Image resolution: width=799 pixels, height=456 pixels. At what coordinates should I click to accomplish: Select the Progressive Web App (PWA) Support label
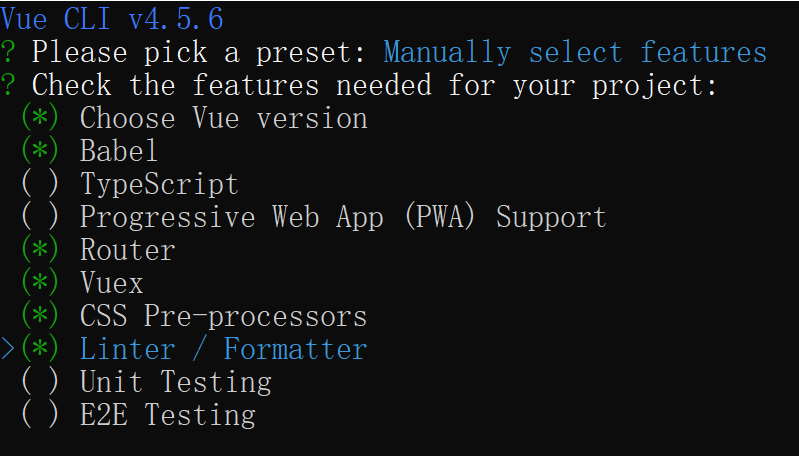coord(343,217)
